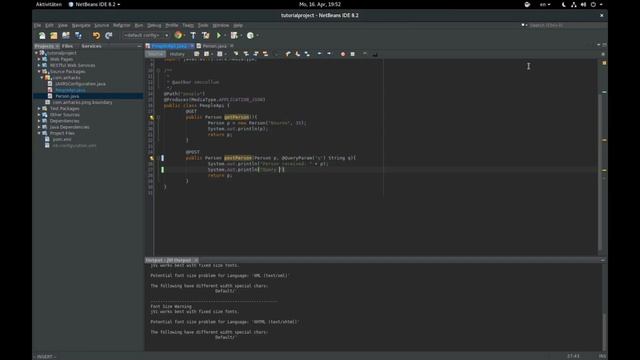Click the Build Project hammer icon
Screen dimensions: 640x360
pos(193,36)
